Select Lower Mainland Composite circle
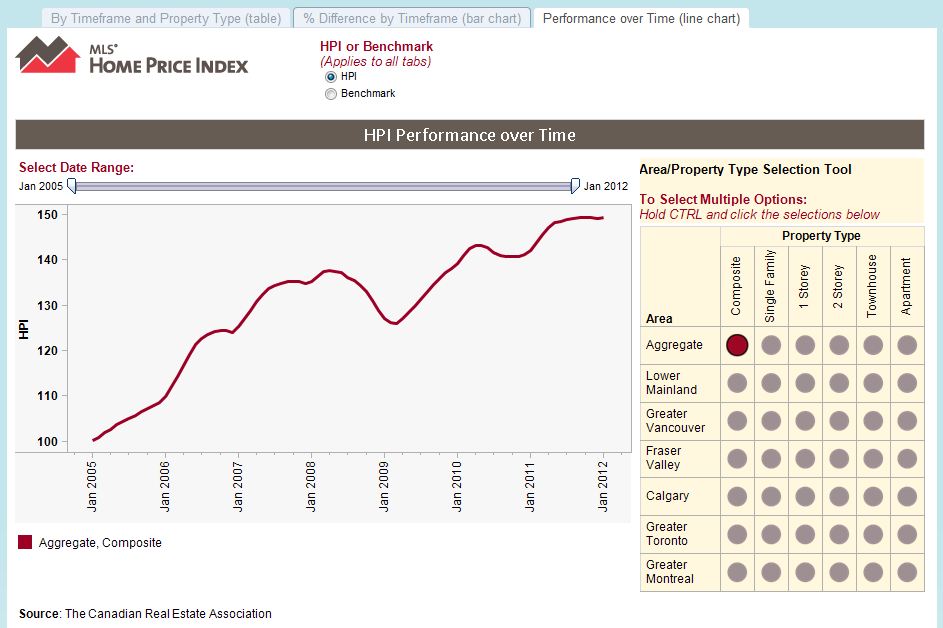Image resolution: width=943 pixels, height=628 pixels. pos(737,383)
